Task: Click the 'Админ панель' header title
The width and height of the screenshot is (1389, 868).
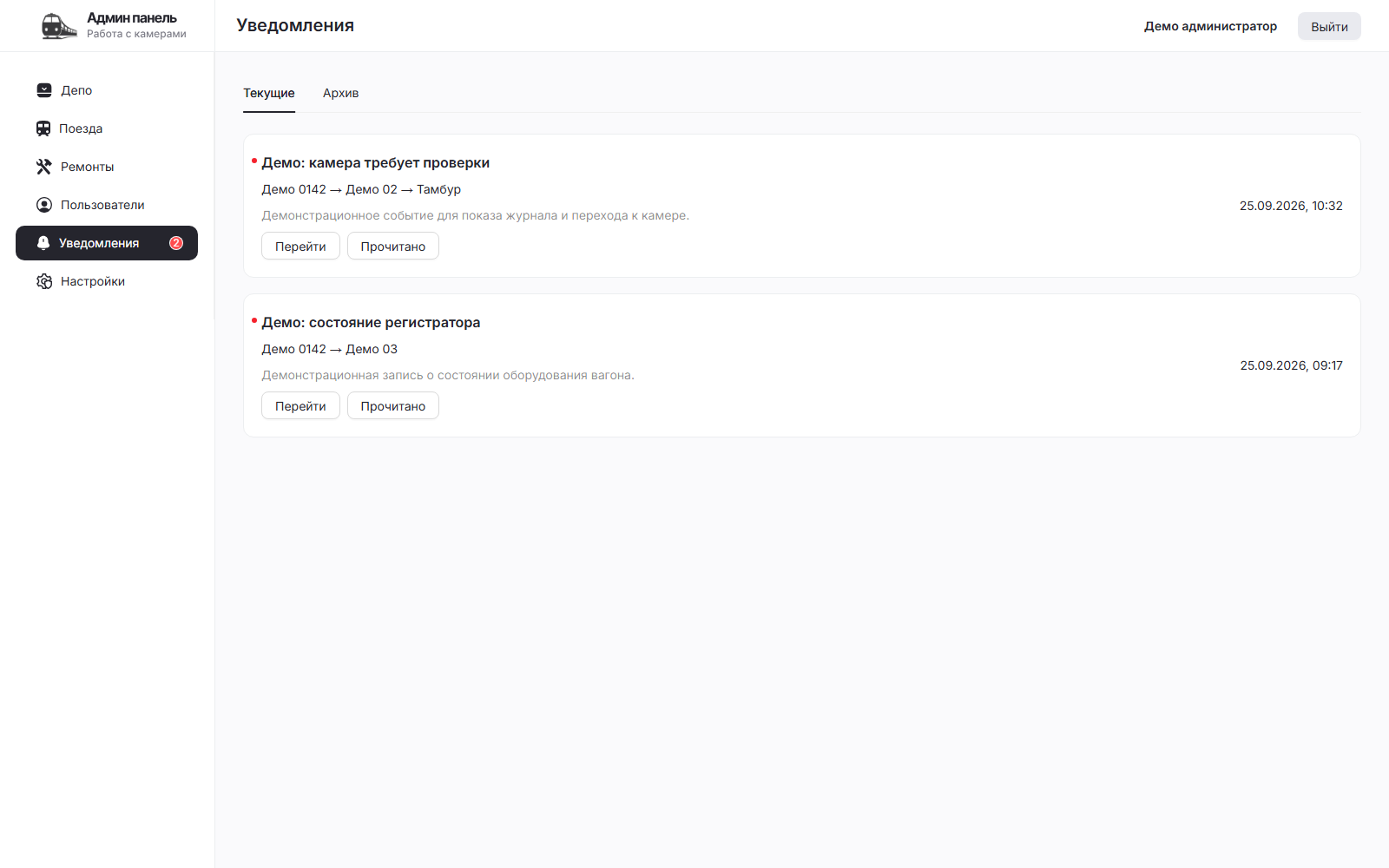Action: 132,18
